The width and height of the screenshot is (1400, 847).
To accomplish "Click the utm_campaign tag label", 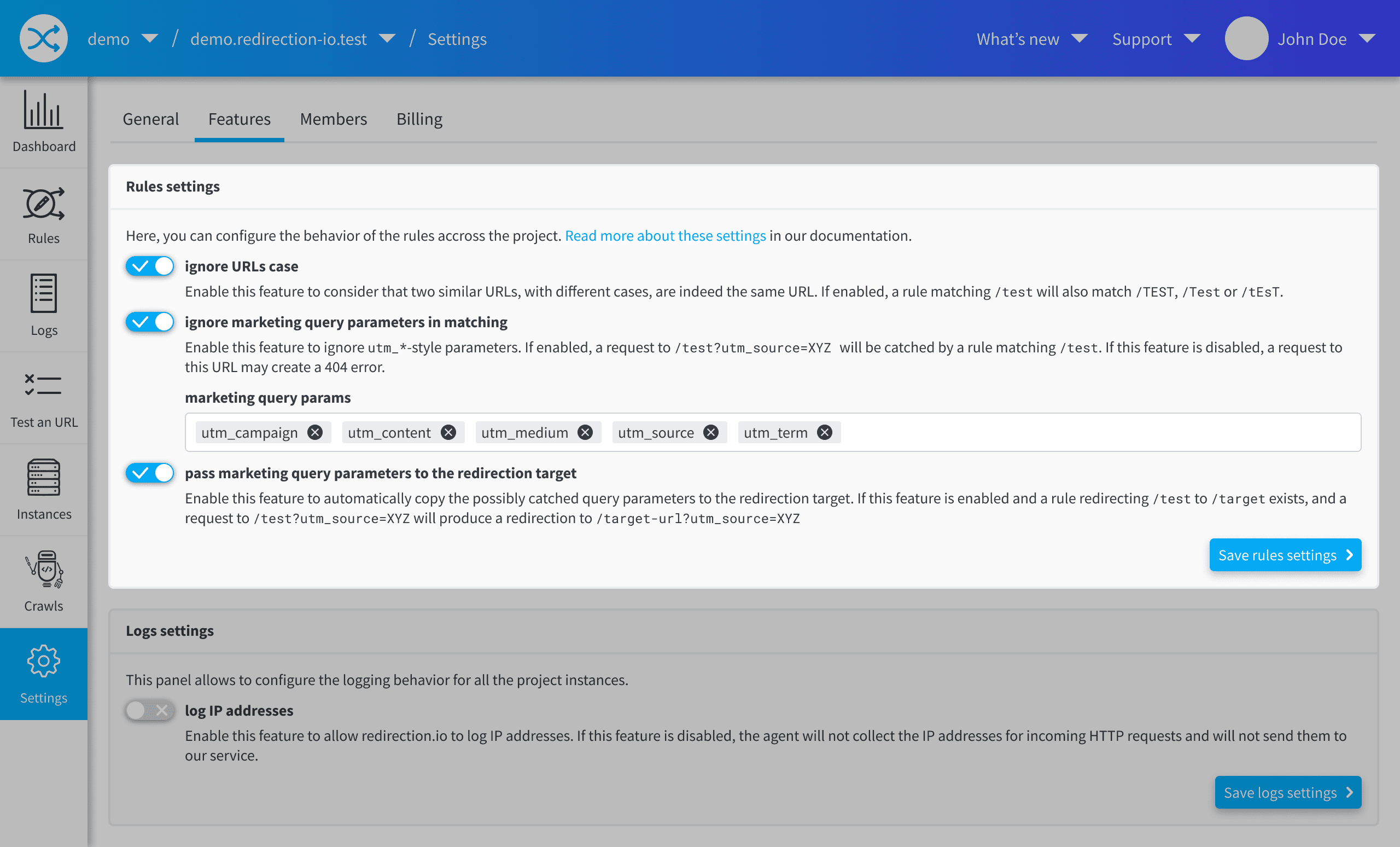I will click(x=249, y=433).
